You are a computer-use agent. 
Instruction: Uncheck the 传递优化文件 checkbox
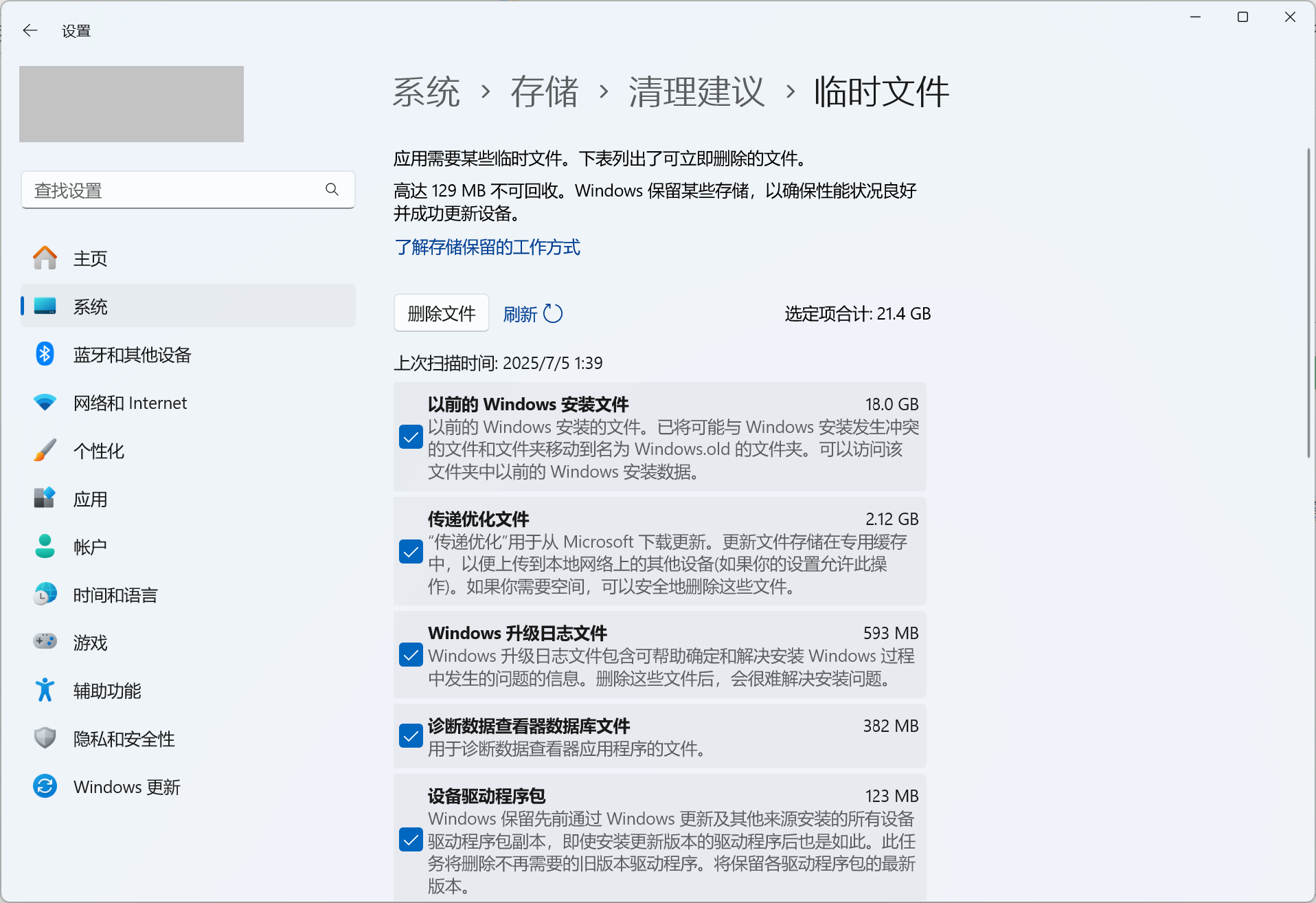(411, 551)
